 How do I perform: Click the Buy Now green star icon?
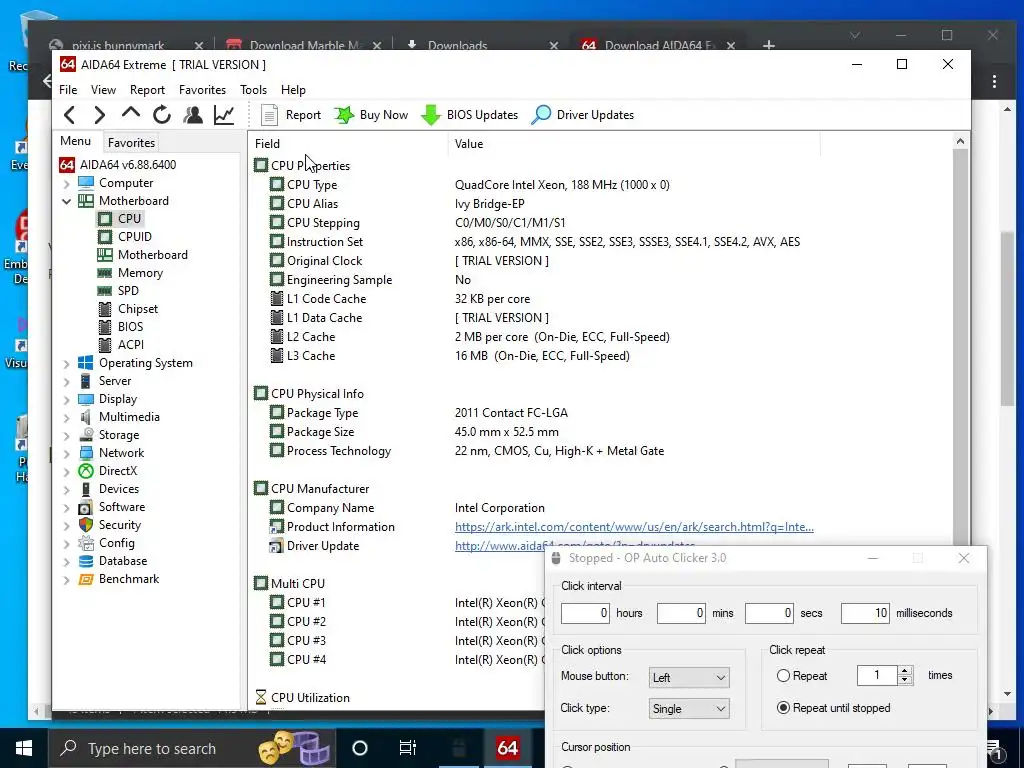tap(344, 115)
